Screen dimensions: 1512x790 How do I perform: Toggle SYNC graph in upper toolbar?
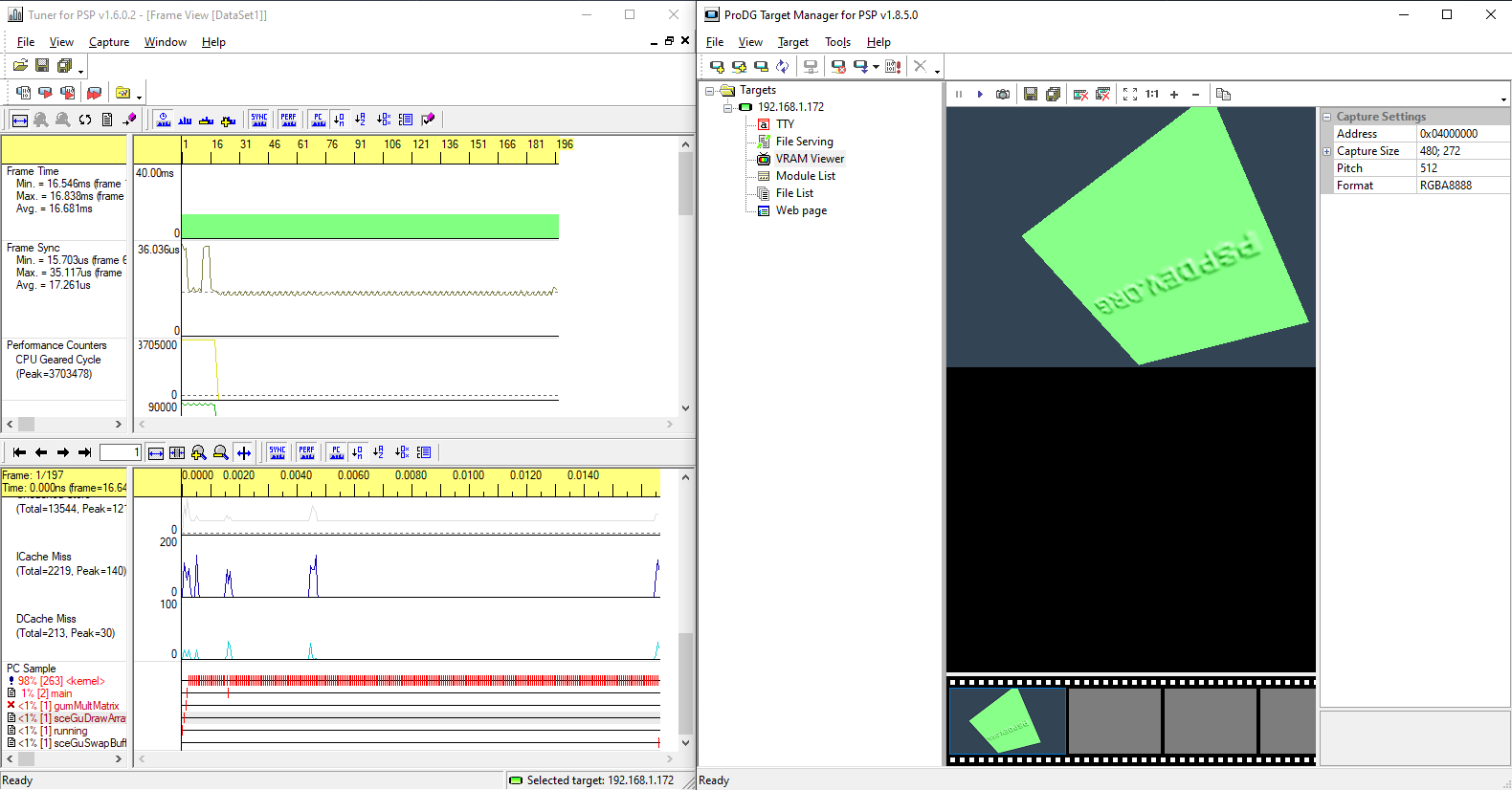[259, 120]
